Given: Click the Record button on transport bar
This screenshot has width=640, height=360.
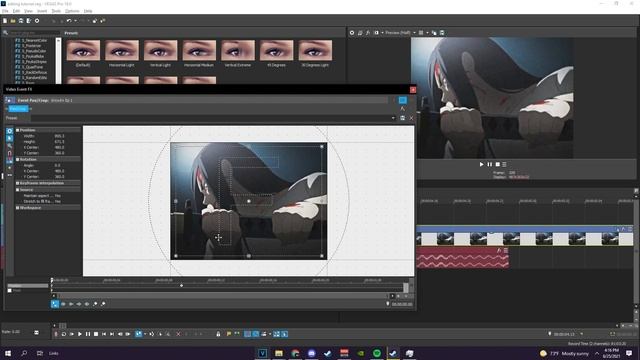Looking at the screenshot, I should [x=56, y=334].
